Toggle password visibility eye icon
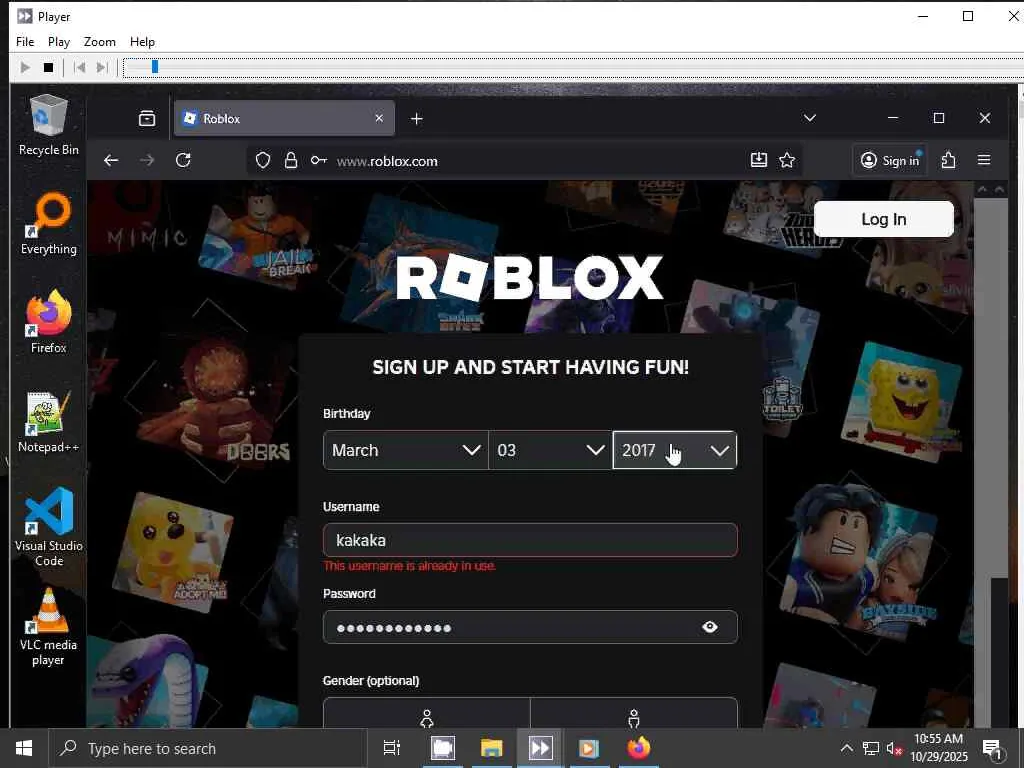The width and height of the screenshot is (1024, 768). click(x=710, y=627)
